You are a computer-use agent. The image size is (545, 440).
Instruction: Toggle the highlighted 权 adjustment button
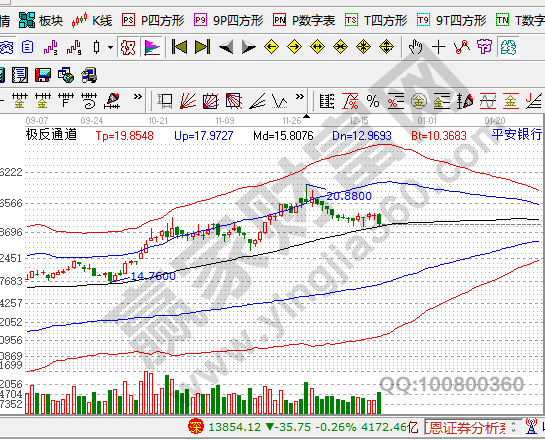coord(128,47)
